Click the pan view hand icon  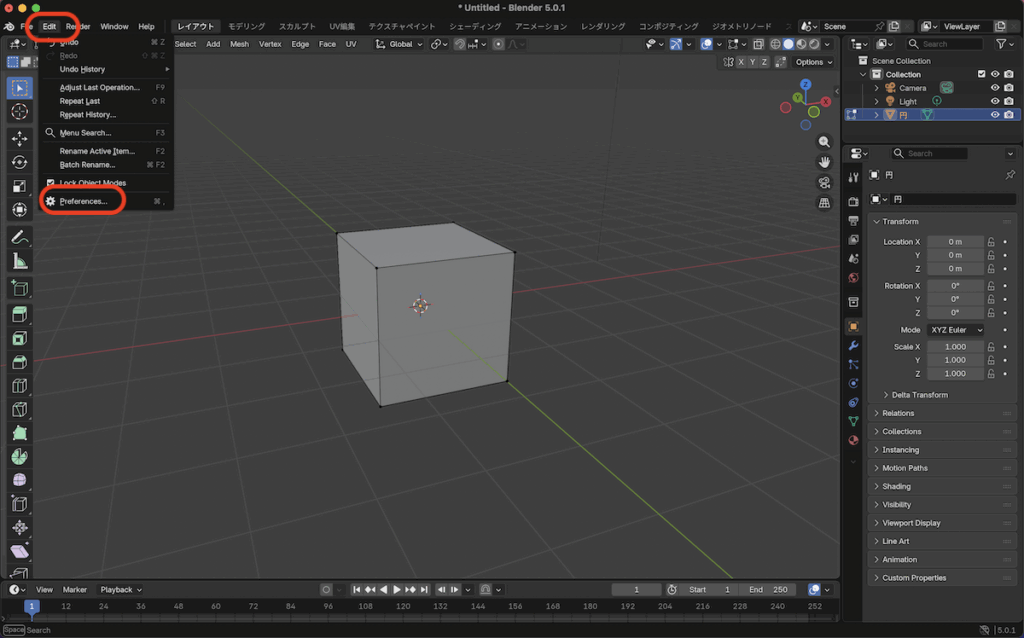[x=824, y=162]
